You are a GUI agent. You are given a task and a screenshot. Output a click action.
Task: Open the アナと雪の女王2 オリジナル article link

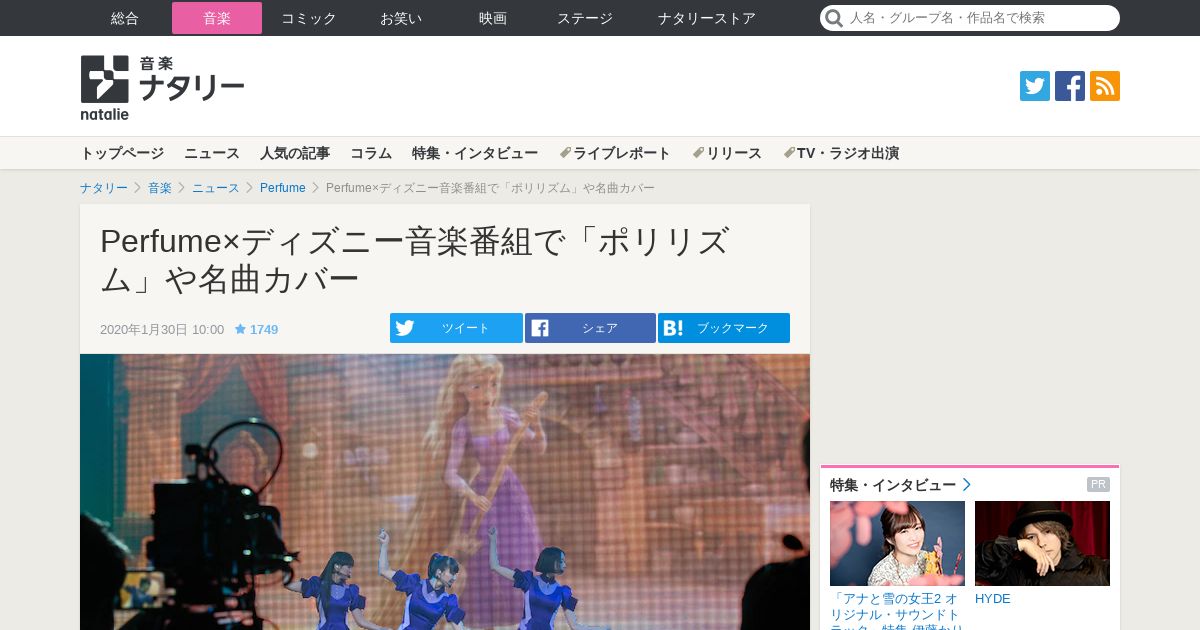point(897,611)
